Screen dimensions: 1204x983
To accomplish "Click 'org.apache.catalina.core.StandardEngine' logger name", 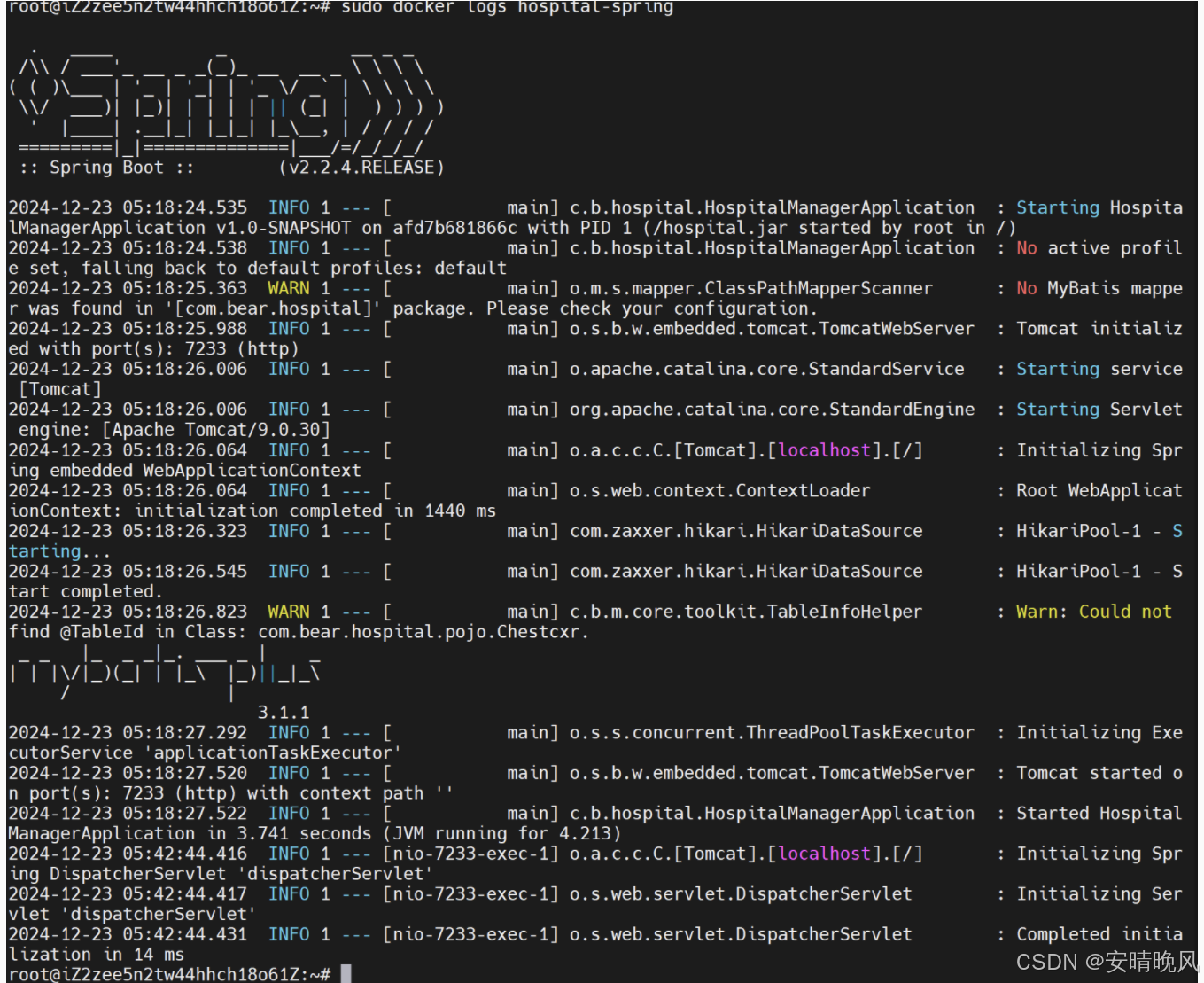I will point(772,410).
